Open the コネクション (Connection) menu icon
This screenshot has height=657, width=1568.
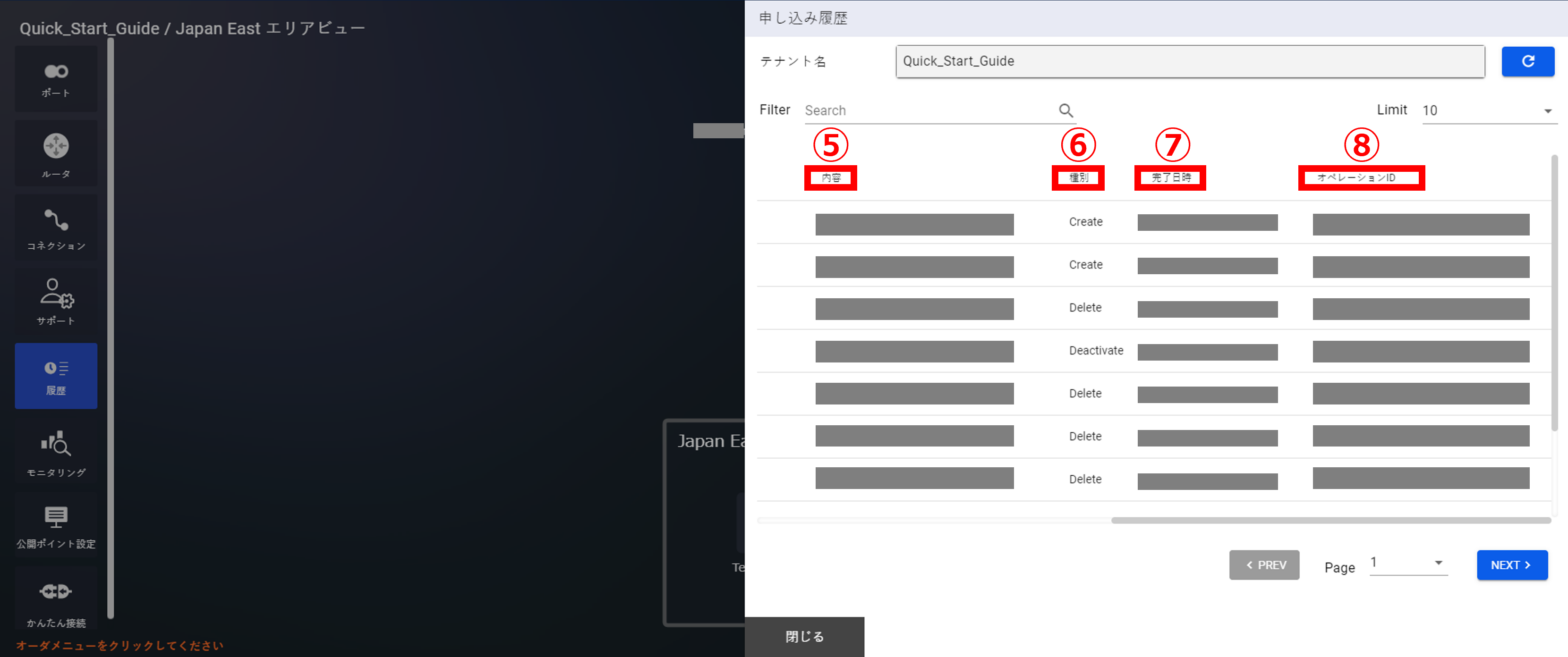click(x=56, y=227)
